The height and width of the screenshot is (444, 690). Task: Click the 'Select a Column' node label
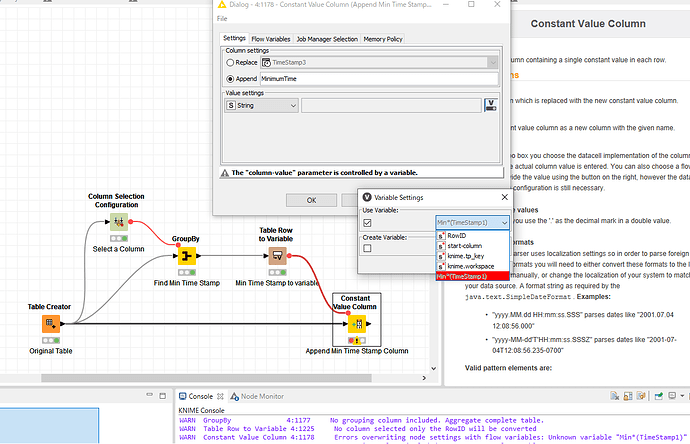118,249
